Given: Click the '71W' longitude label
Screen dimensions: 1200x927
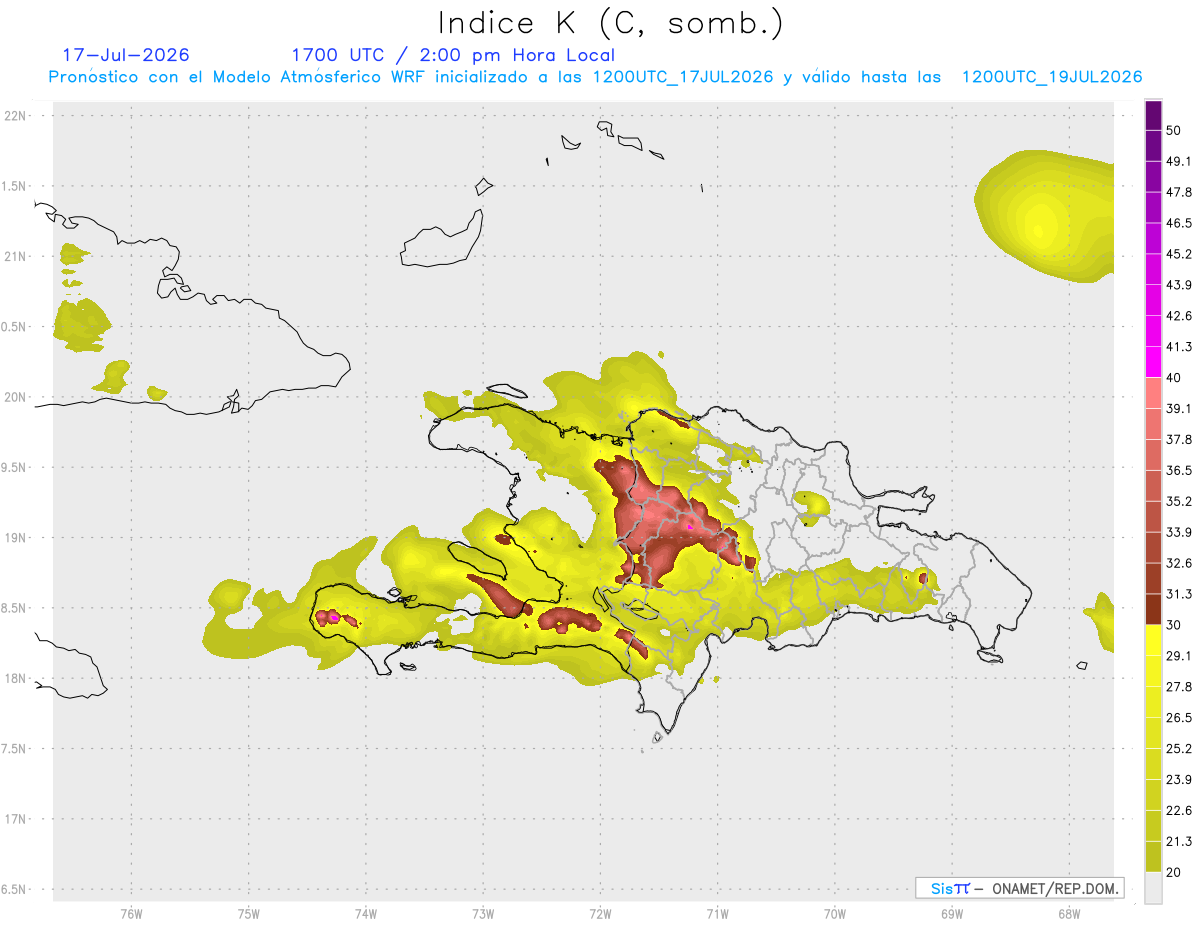Looking at the screenshot, I should tap(717, 914).
